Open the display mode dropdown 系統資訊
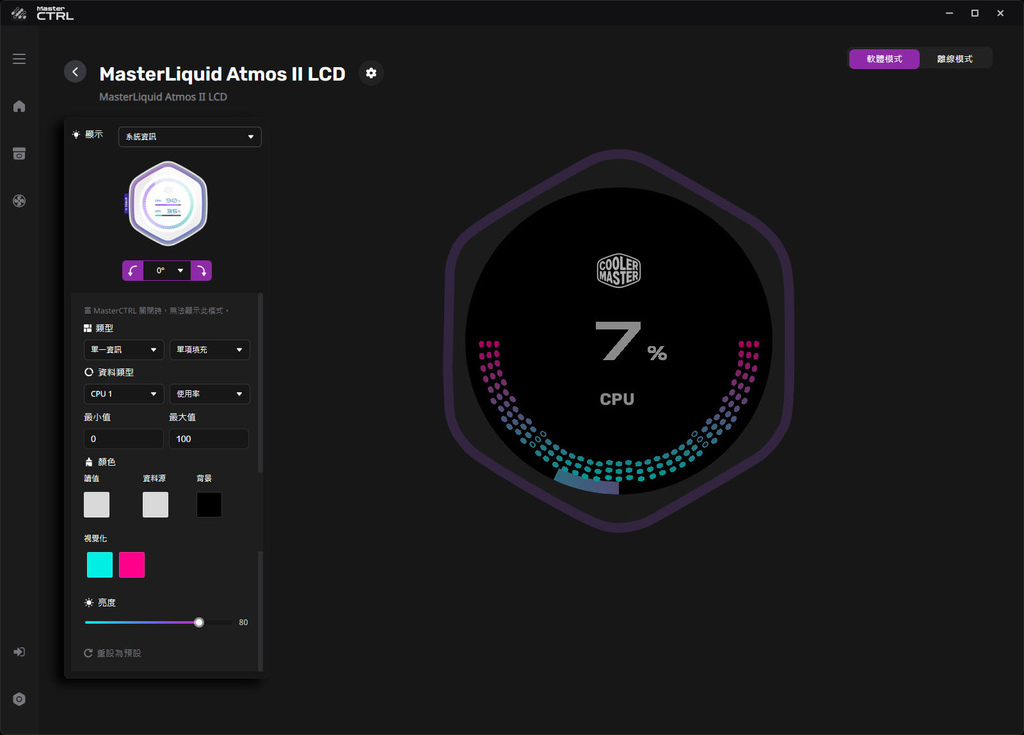 189,137
